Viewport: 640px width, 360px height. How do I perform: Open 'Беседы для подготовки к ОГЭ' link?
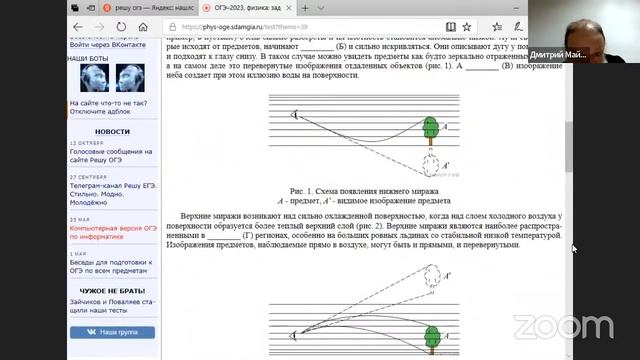click(x=111, y=266)
